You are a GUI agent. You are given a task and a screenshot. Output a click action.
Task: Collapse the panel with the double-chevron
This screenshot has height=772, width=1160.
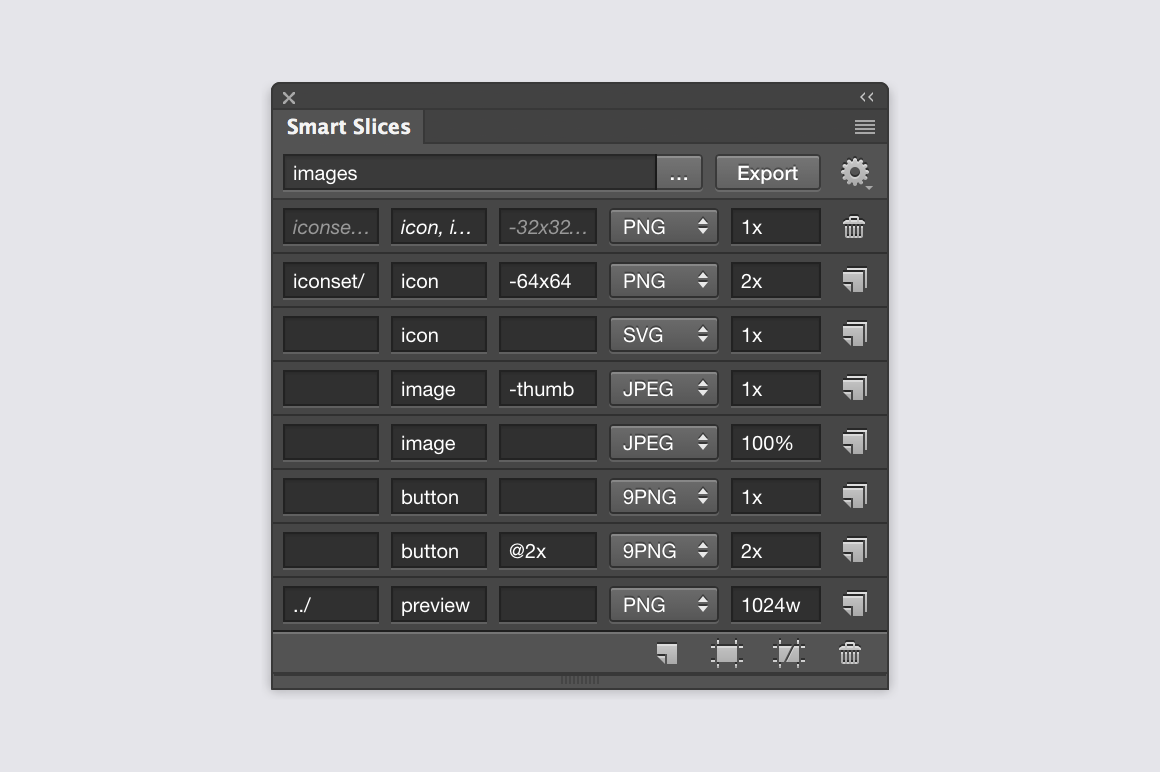(867, 97)
